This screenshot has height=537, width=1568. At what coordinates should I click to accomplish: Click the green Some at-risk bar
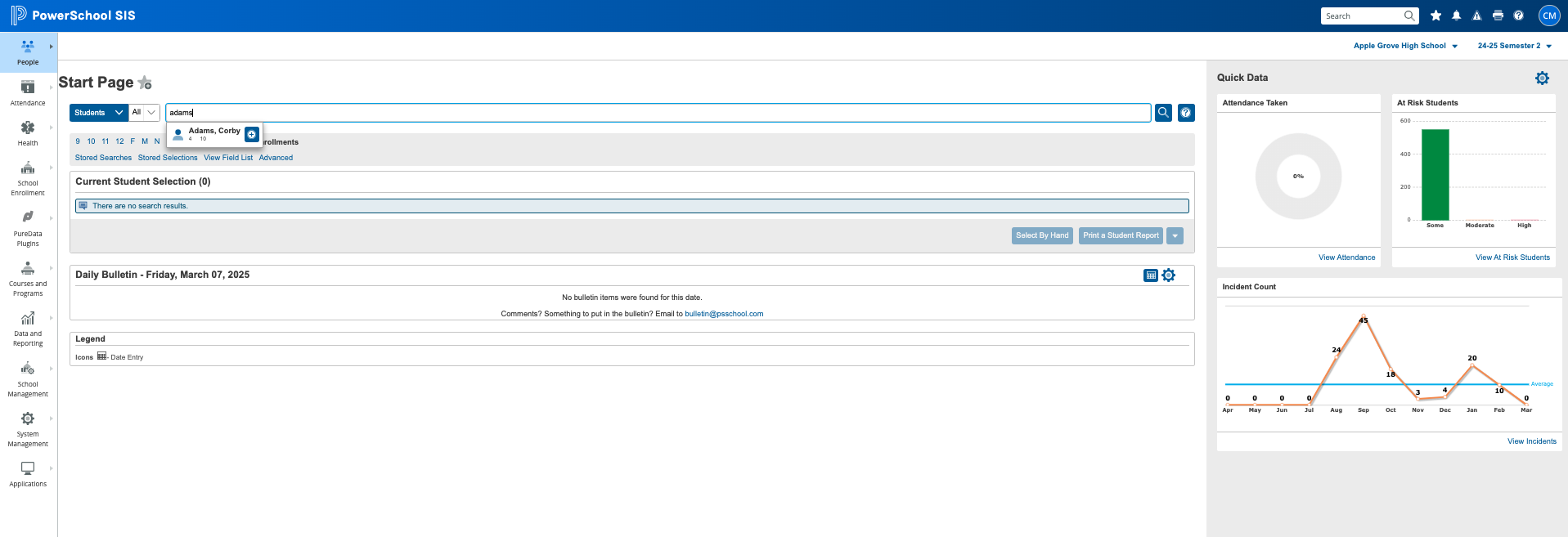click(x=1435, y=175)
